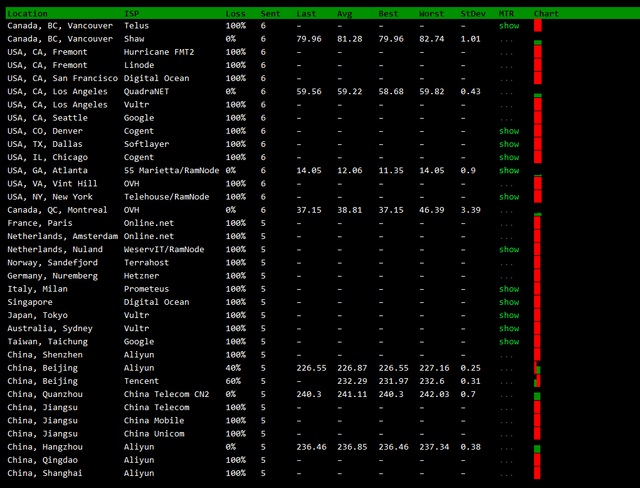Screen dimensions: 640x488
Task: Select 'Netherlands, Amsterdam' location
Action: (x=62, y=236)
